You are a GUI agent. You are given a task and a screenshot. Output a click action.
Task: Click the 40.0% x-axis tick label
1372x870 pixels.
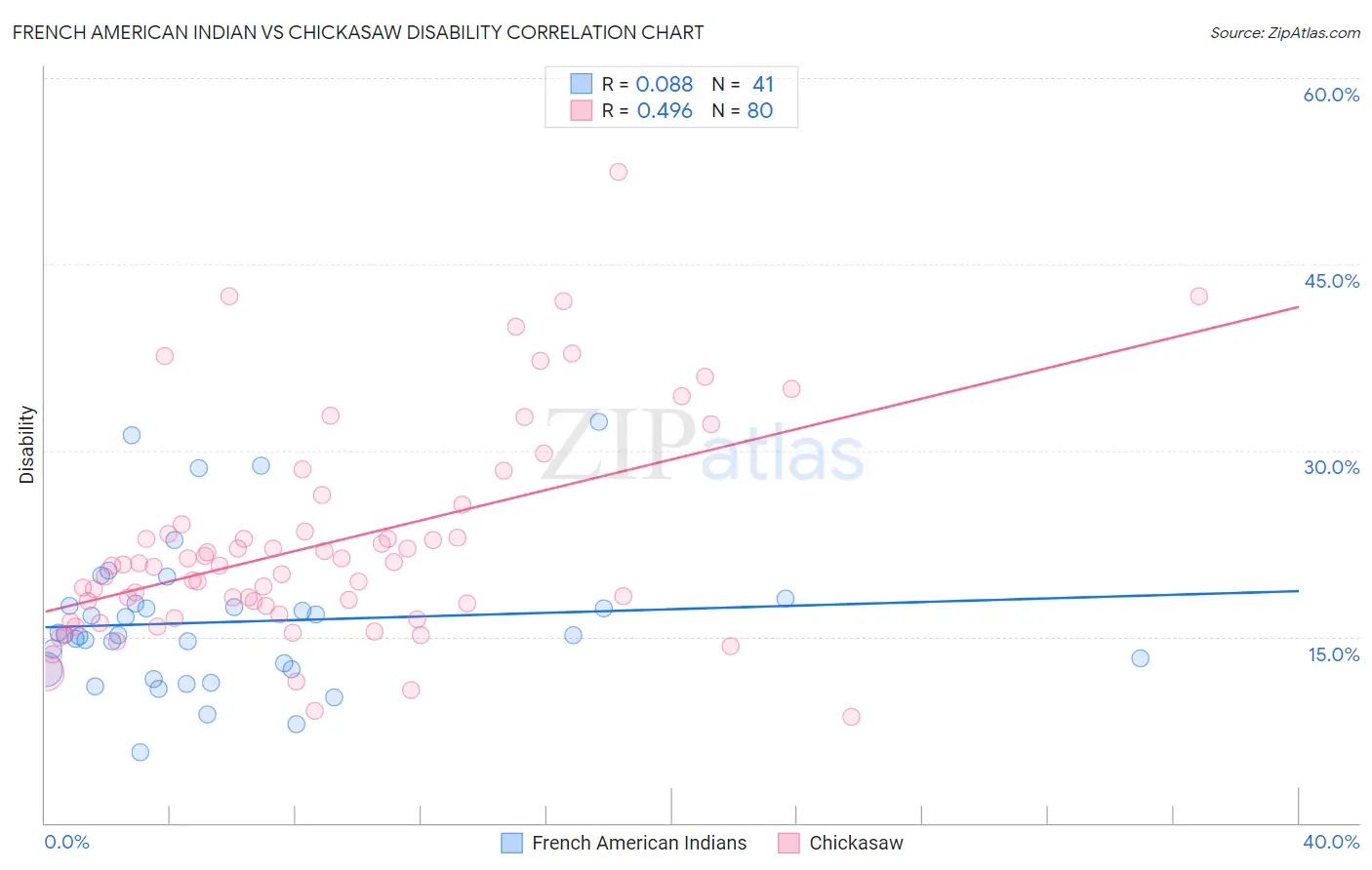(1331, 842)
